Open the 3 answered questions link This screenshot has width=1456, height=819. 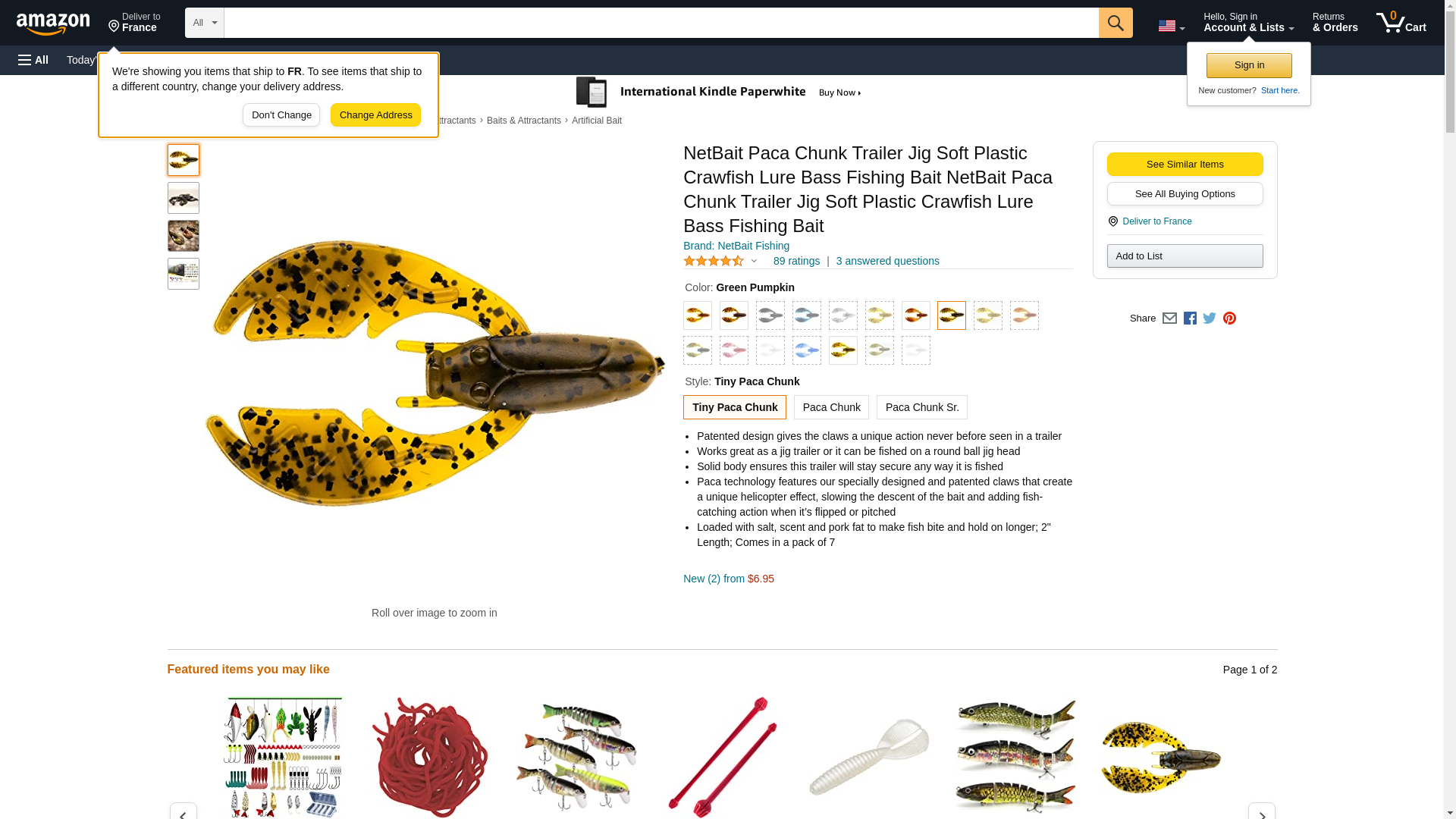click(887, 261)
